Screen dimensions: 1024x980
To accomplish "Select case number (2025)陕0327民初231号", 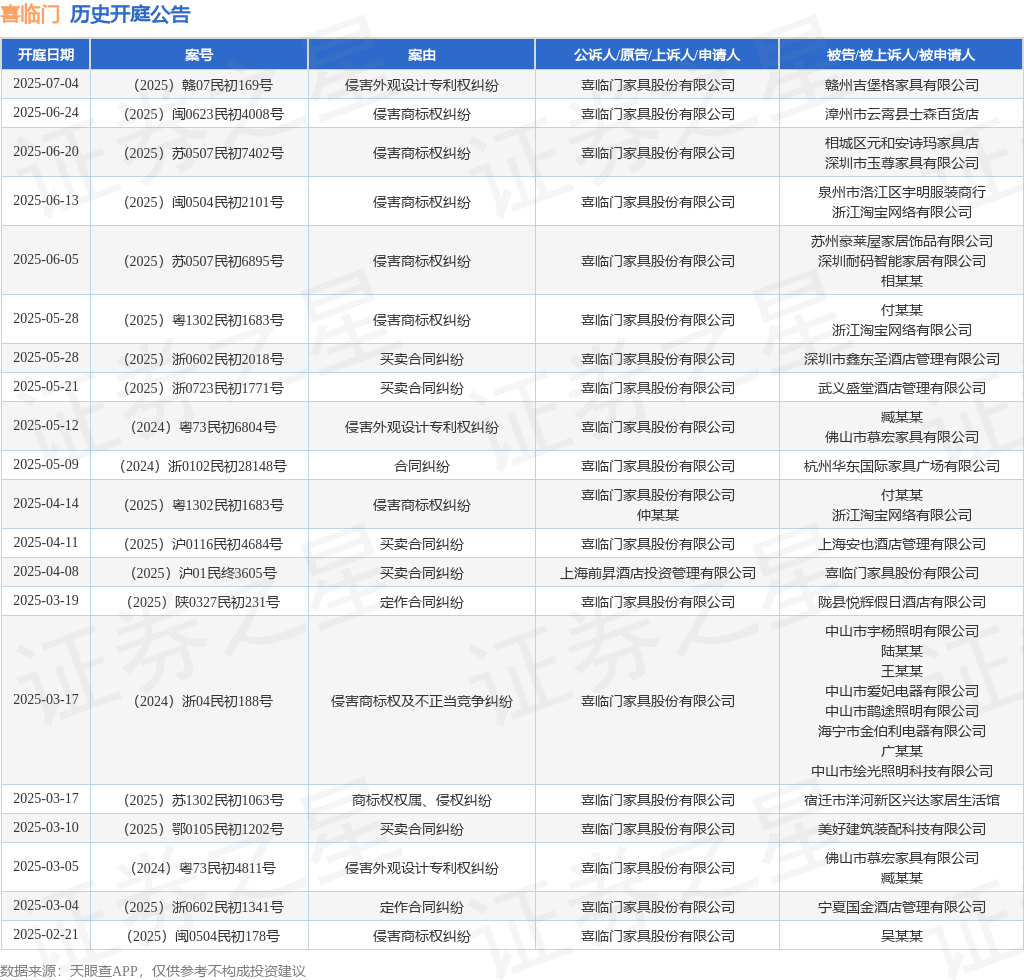I will [x=203, y=602].
